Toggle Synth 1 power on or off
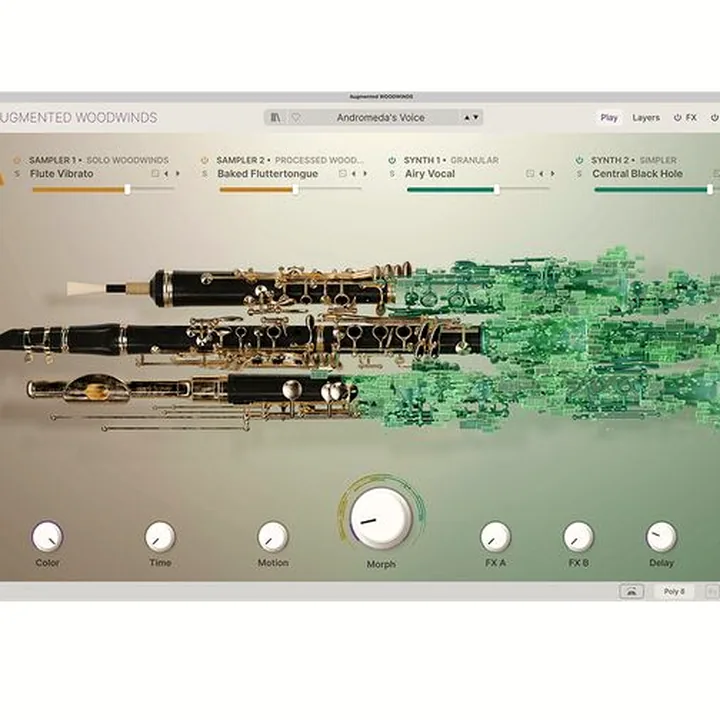This screenshot has height=720, width=720. pyautogui.click(x=392, y=160)
